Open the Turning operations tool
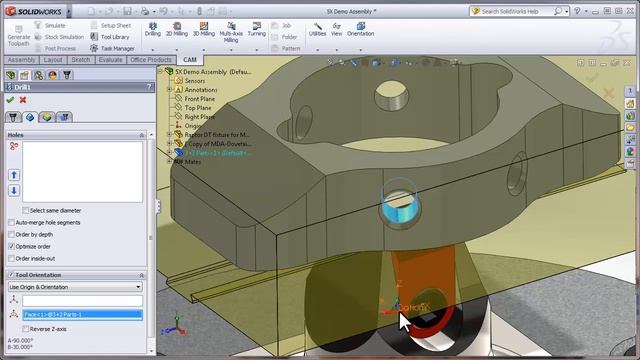 coord(257,30)
